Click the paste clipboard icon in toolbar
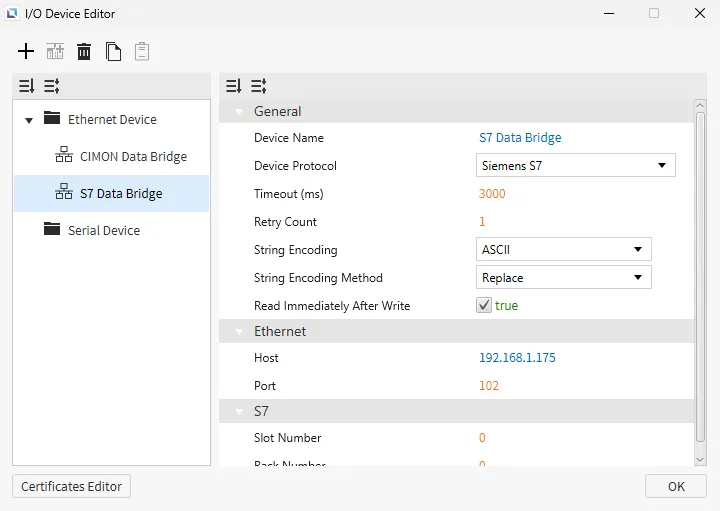 pos(142,51)
